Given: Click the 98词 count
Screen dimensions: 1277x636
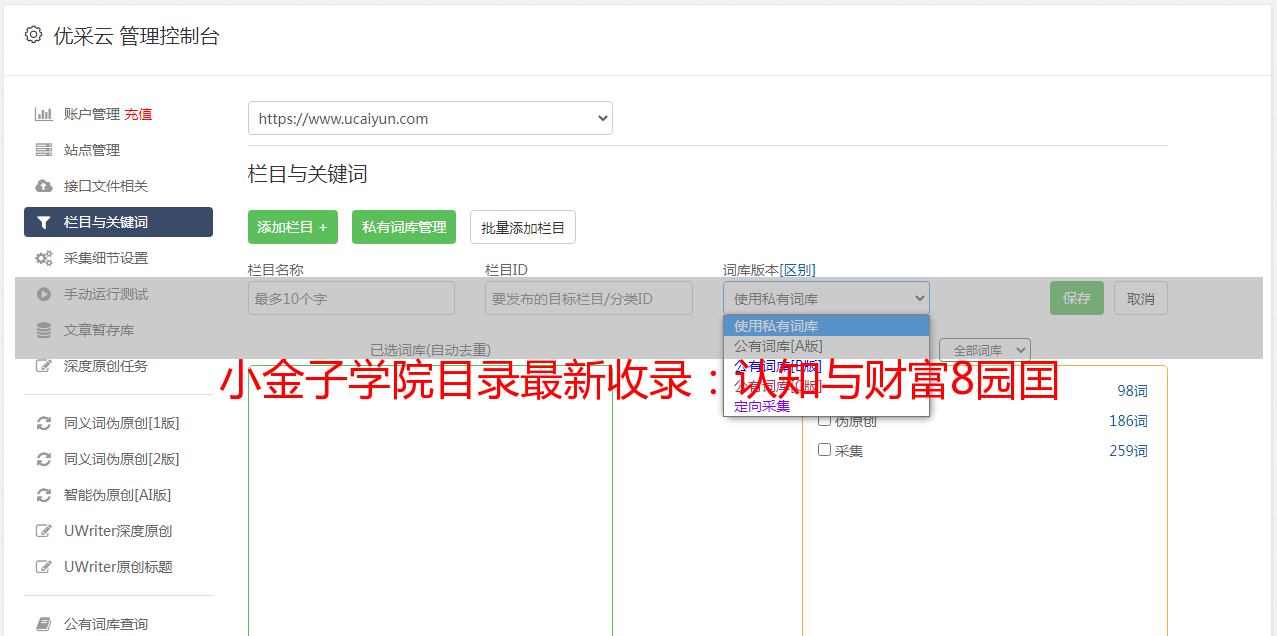Looking at the screenshot, I should tap(1132, 391).
